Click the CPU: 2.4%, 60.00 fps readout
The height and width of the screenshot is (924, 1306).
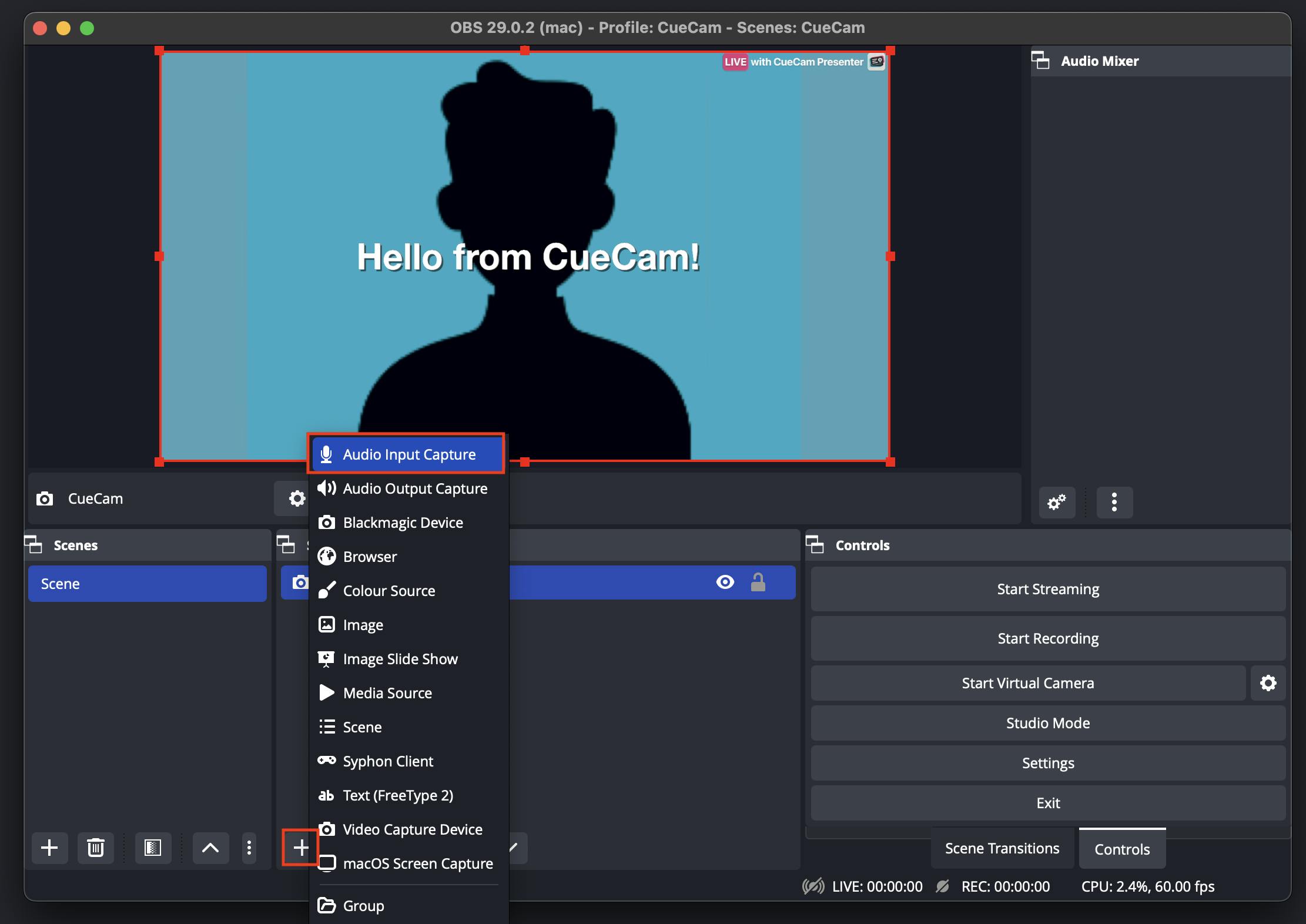(1147, 886)
